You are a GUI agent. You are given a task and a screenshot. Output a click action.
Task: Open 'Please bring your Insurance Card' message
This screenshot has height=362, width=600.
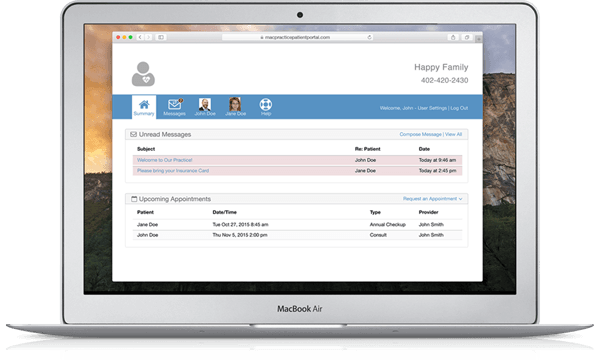[x=173, y=171]
